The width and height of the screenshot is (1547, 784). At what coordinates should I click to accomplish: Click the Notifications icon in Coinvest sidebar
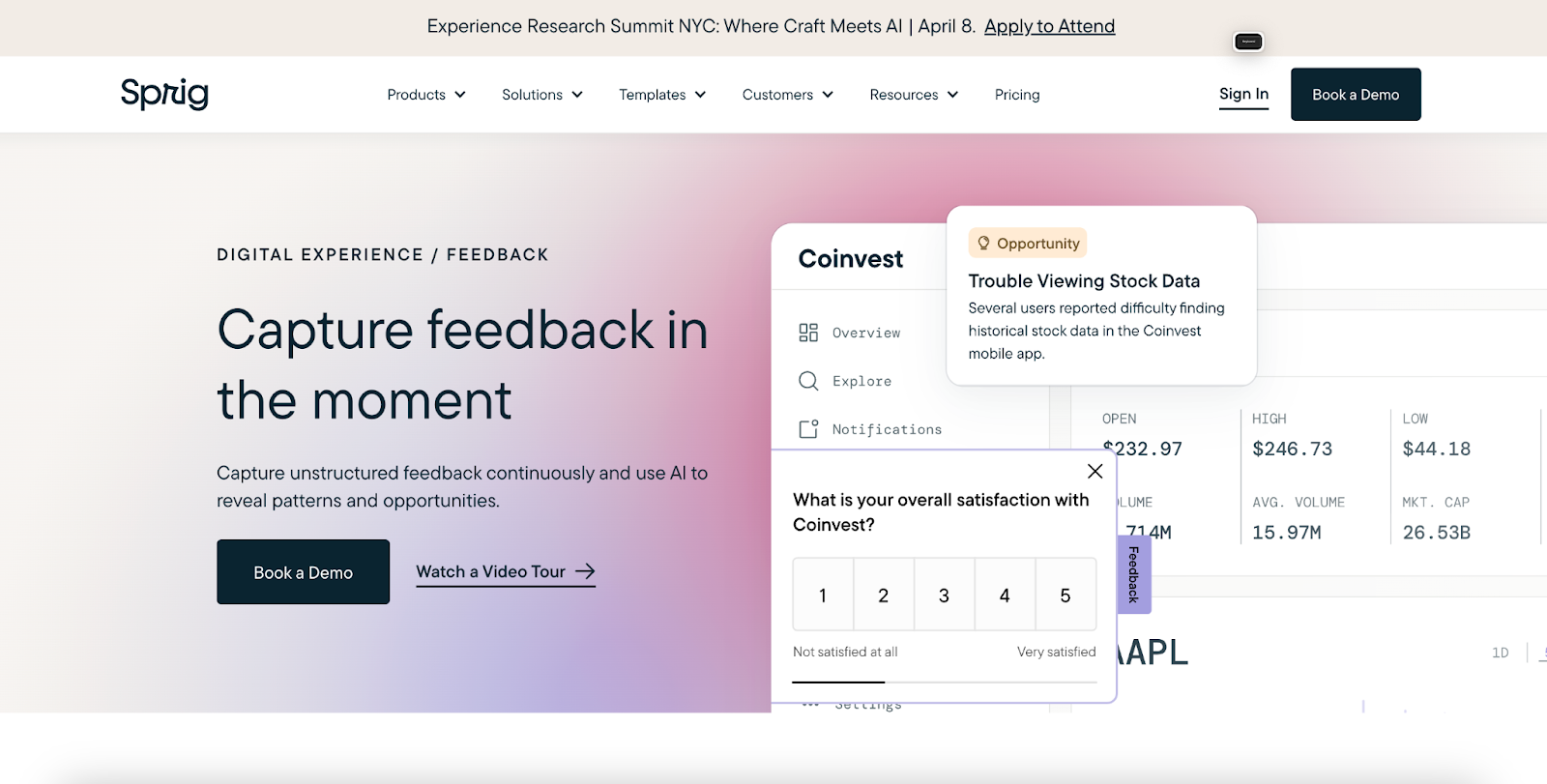coord(808,429)
